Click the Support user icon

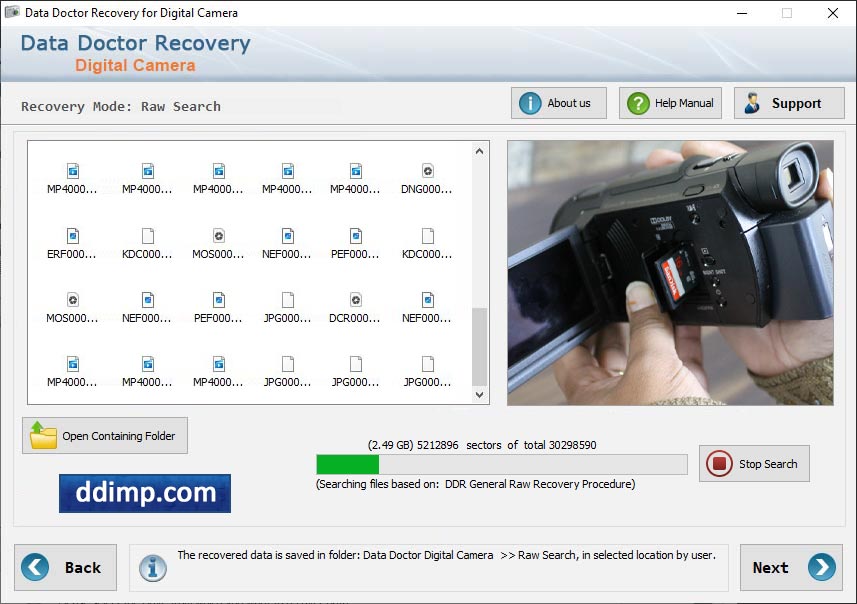coord(753,102)
